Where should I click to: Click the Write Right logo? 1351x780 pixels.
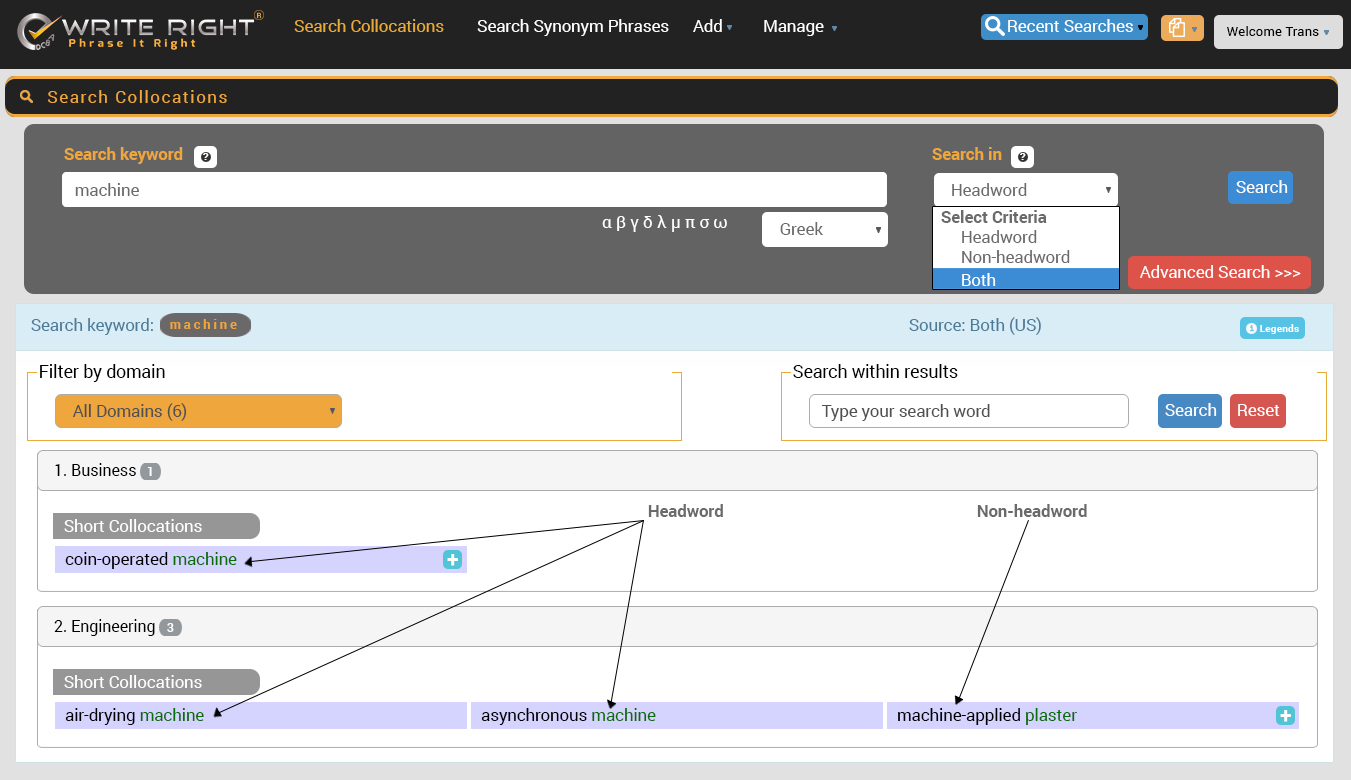(x=140, y=30)
